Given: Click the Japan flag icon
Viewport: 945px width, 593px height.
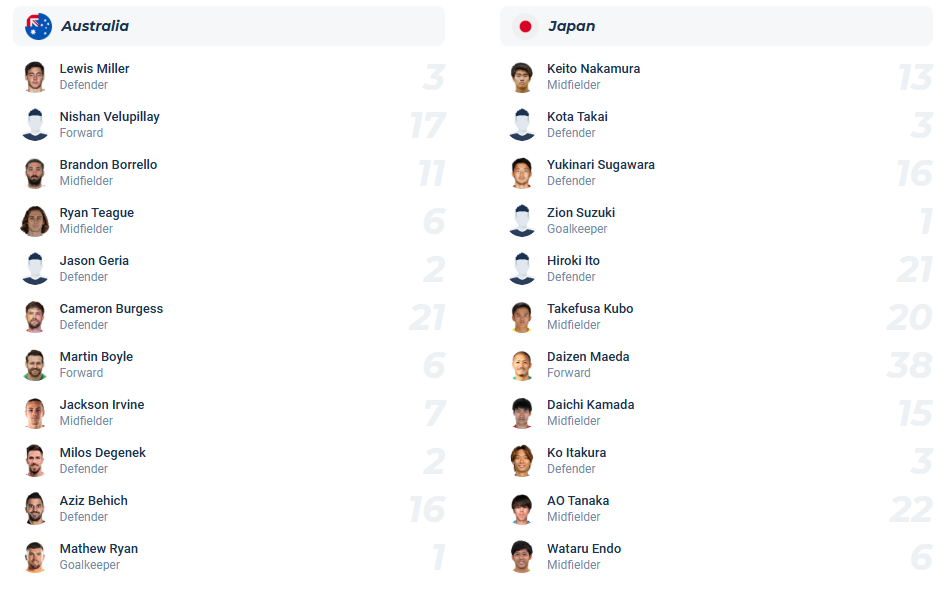Looking at the screenshot, I should pos(525,26).
